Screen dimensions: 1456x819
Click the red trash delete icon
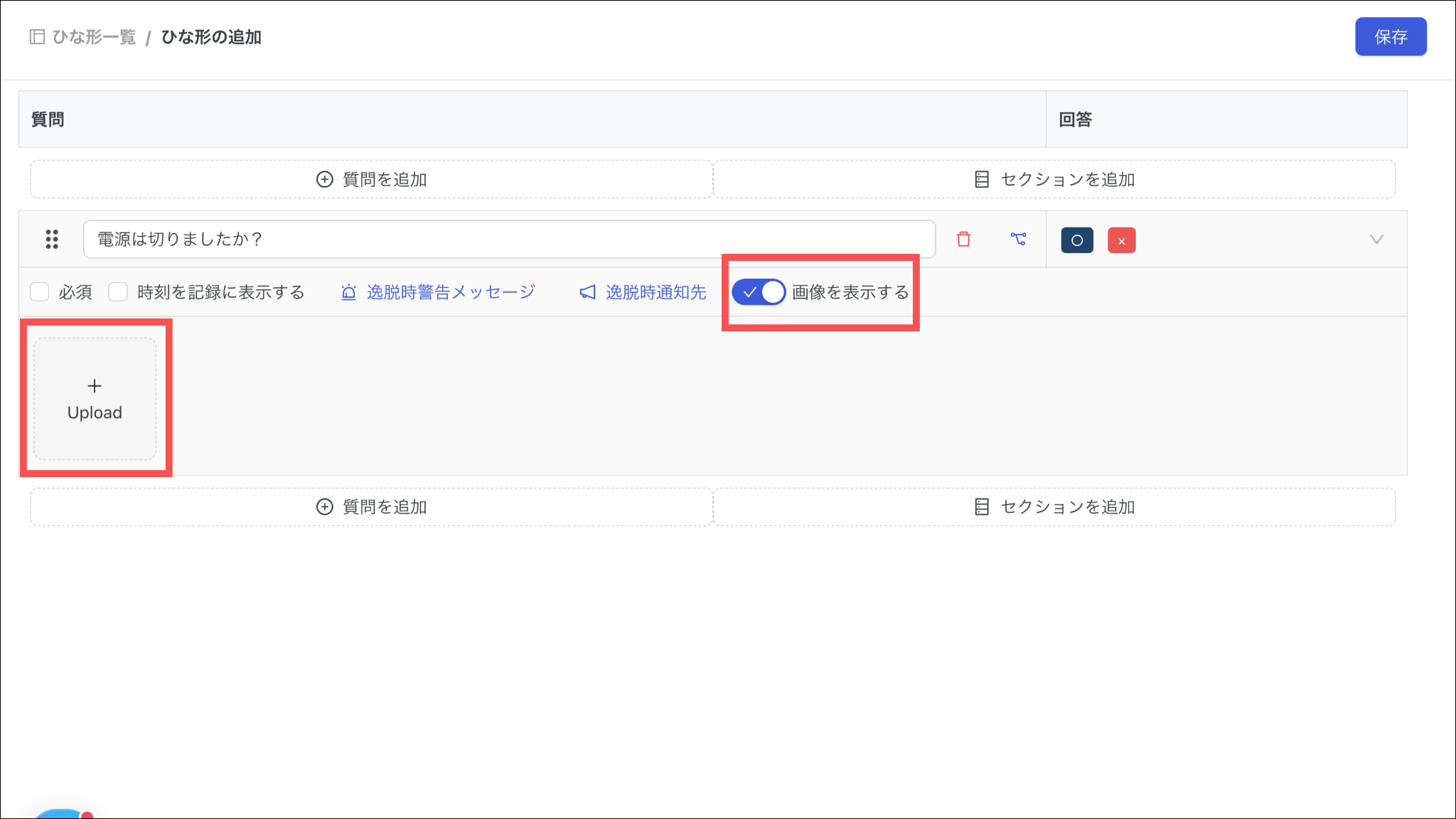click(x=963, y=240)
